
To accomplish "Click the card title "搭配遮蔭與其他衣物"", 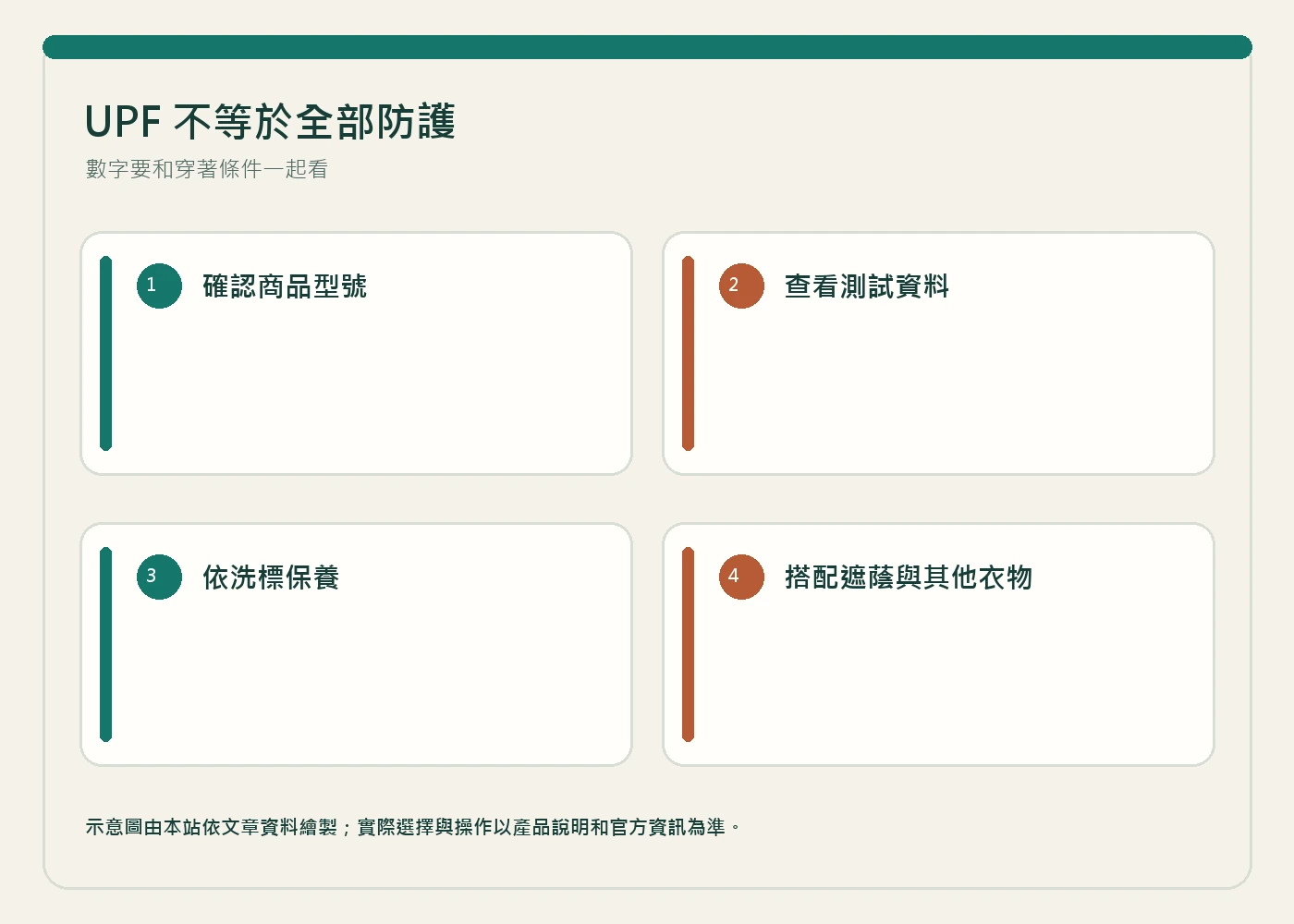I will pos(909,577).
